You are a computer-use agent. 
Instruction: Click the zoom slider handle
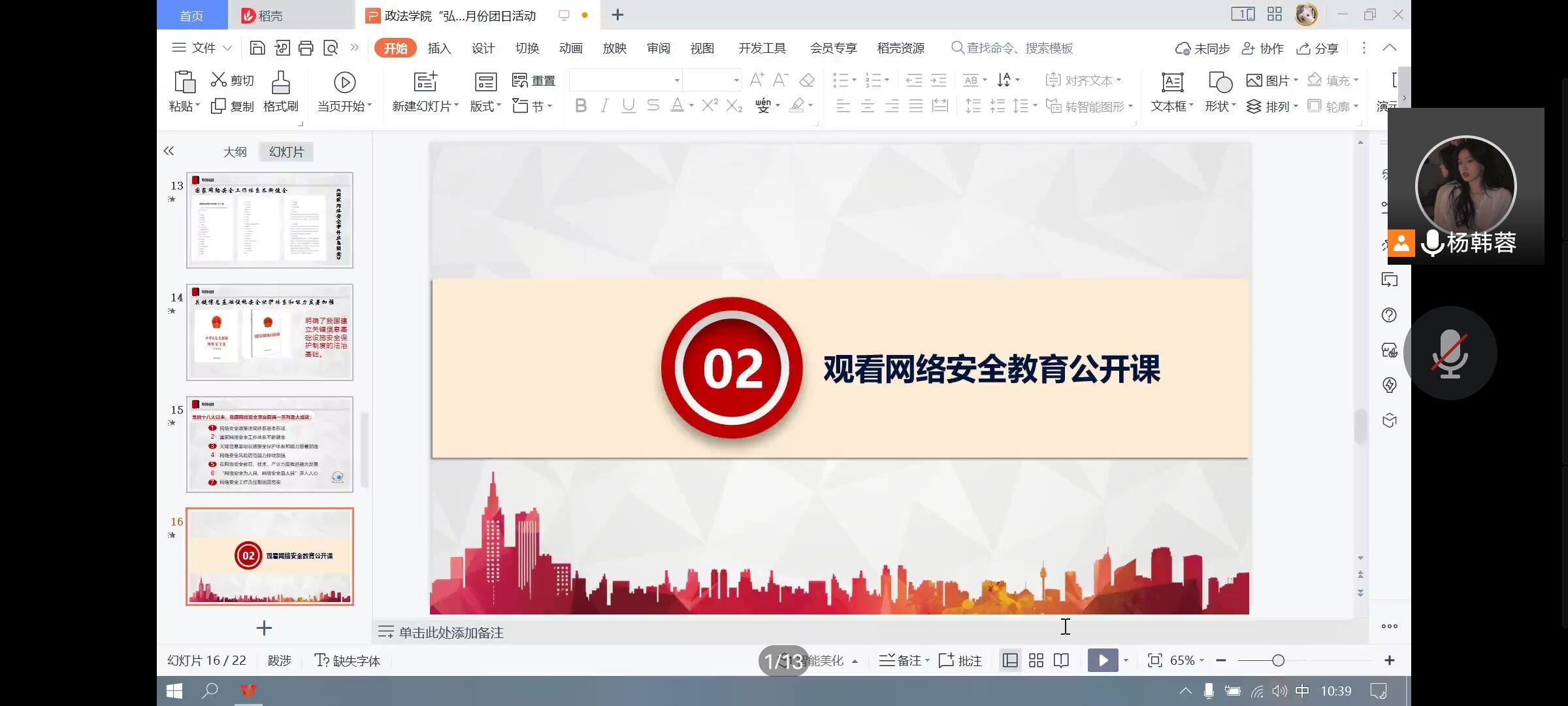pos(1278,660)
